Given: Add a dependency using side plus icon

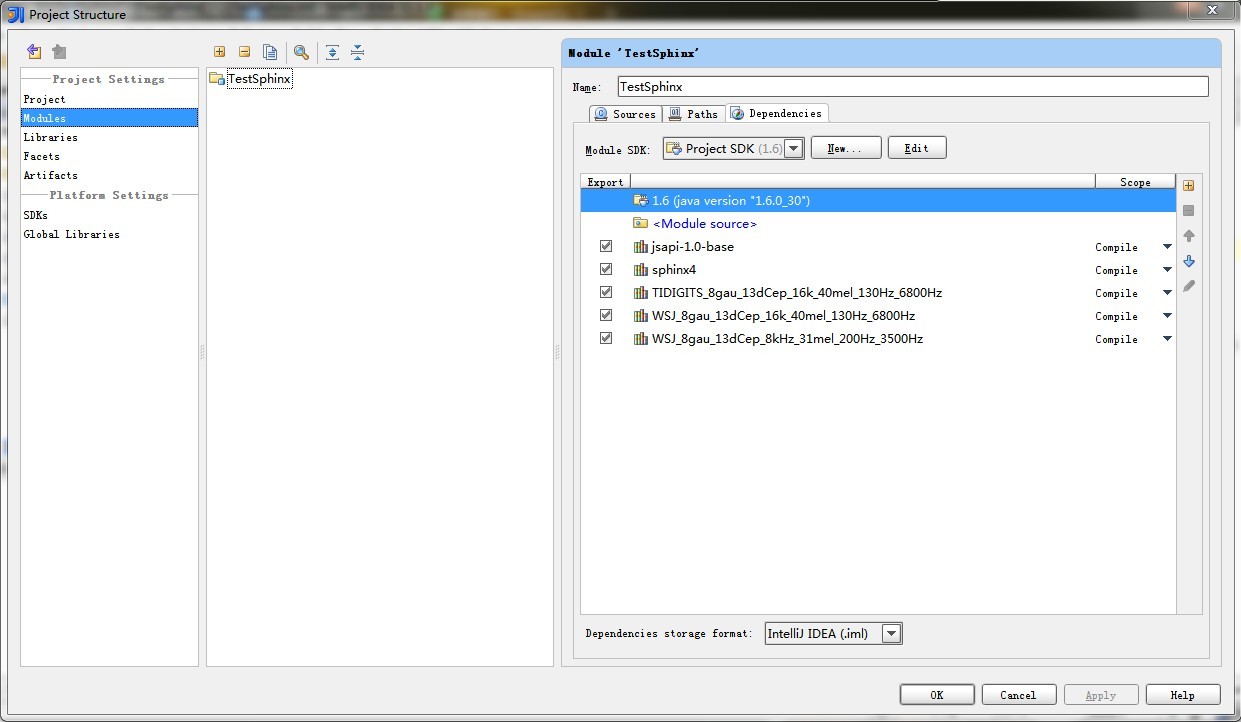Looking at the screenshot, I should (1188, 185).
